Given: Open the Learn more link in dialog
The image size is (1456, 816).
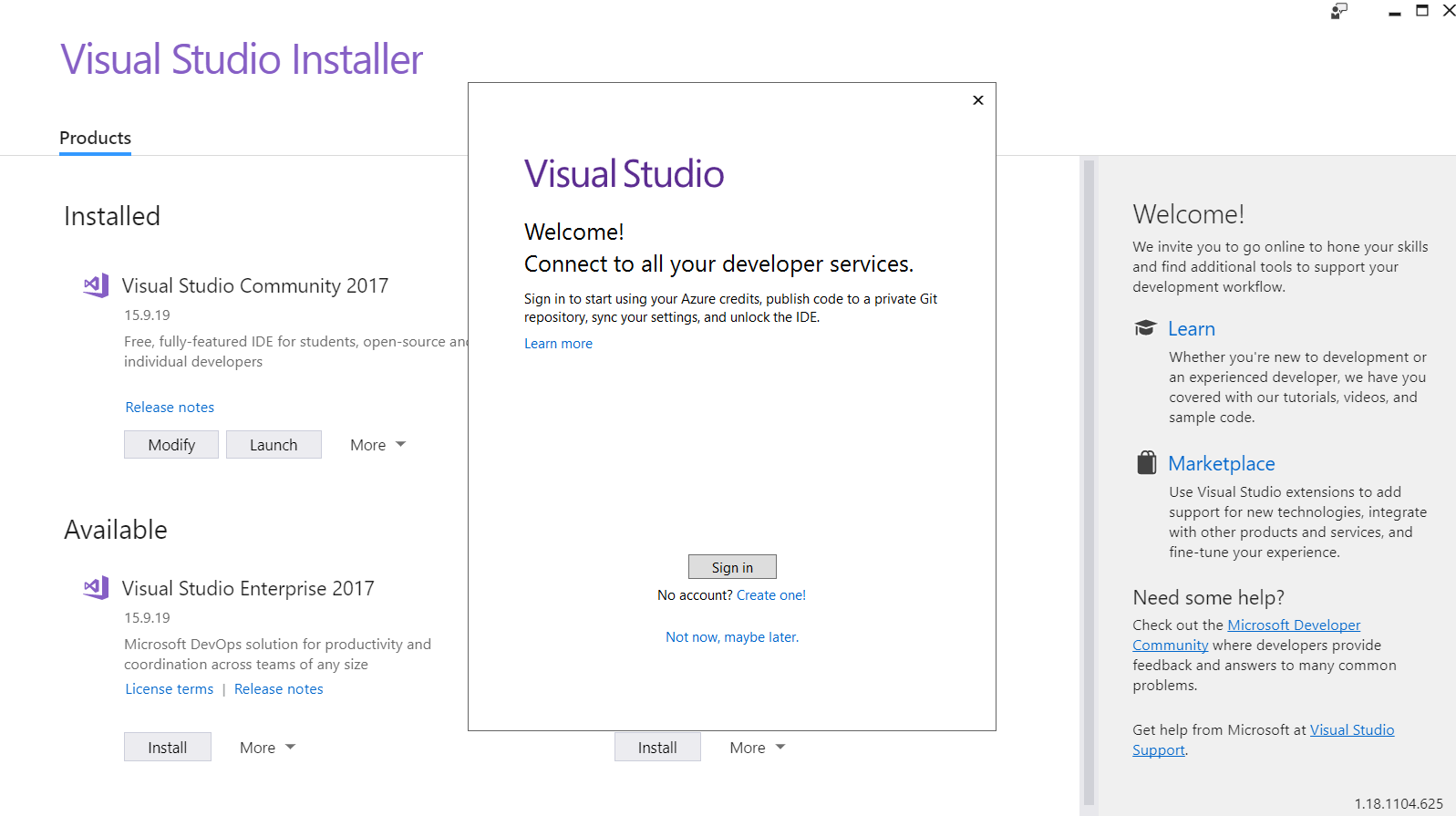Looking at the screenshot, I should 558,344.
